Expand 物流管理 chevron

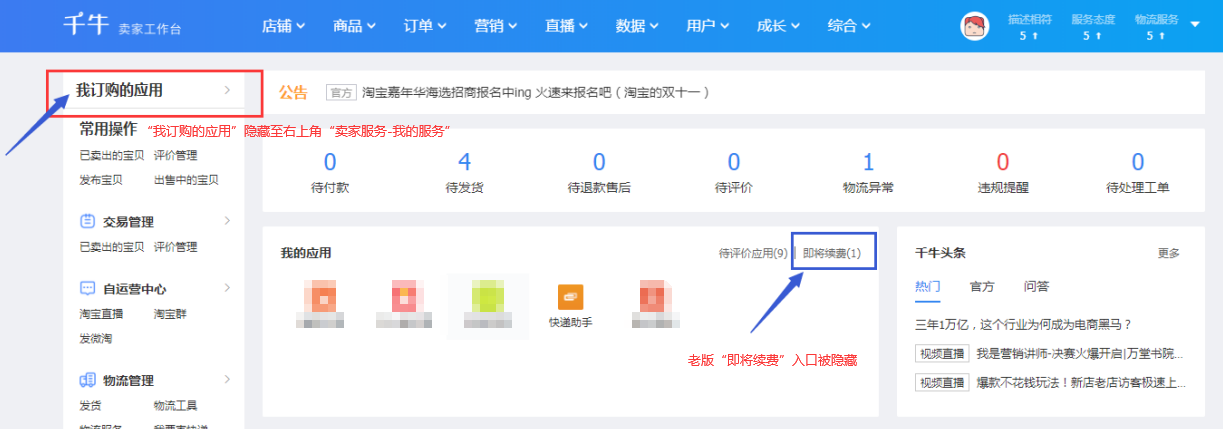point(227,379)
